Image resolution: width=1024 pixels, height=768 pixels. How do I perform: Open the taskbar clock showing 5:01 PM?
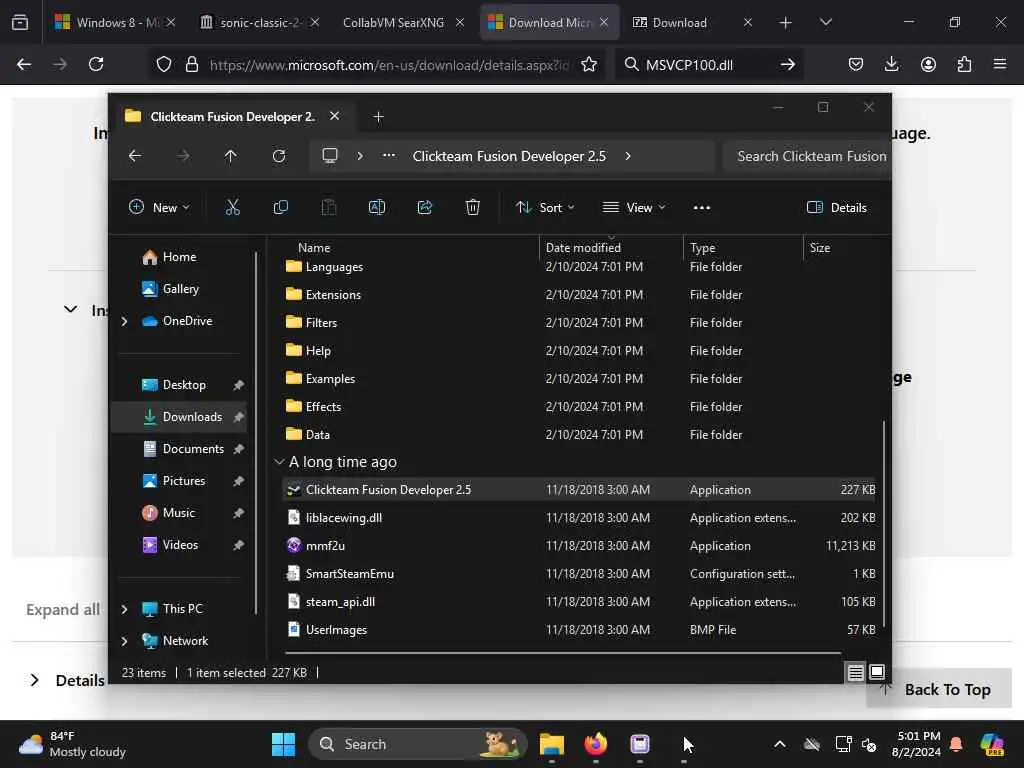click(917, 744)
